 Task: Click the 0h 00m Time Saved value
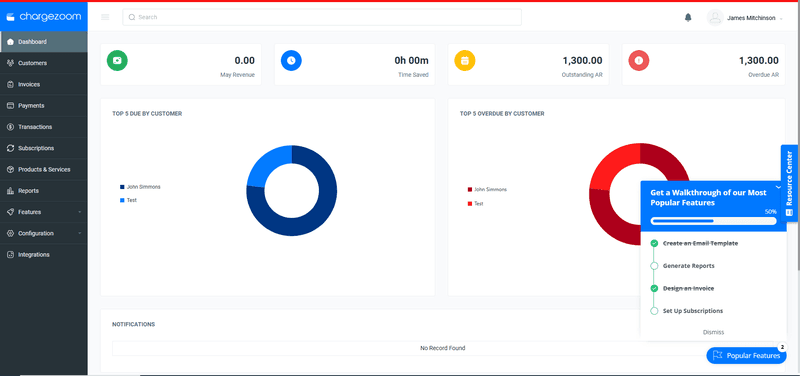click(x=411, y=61)
